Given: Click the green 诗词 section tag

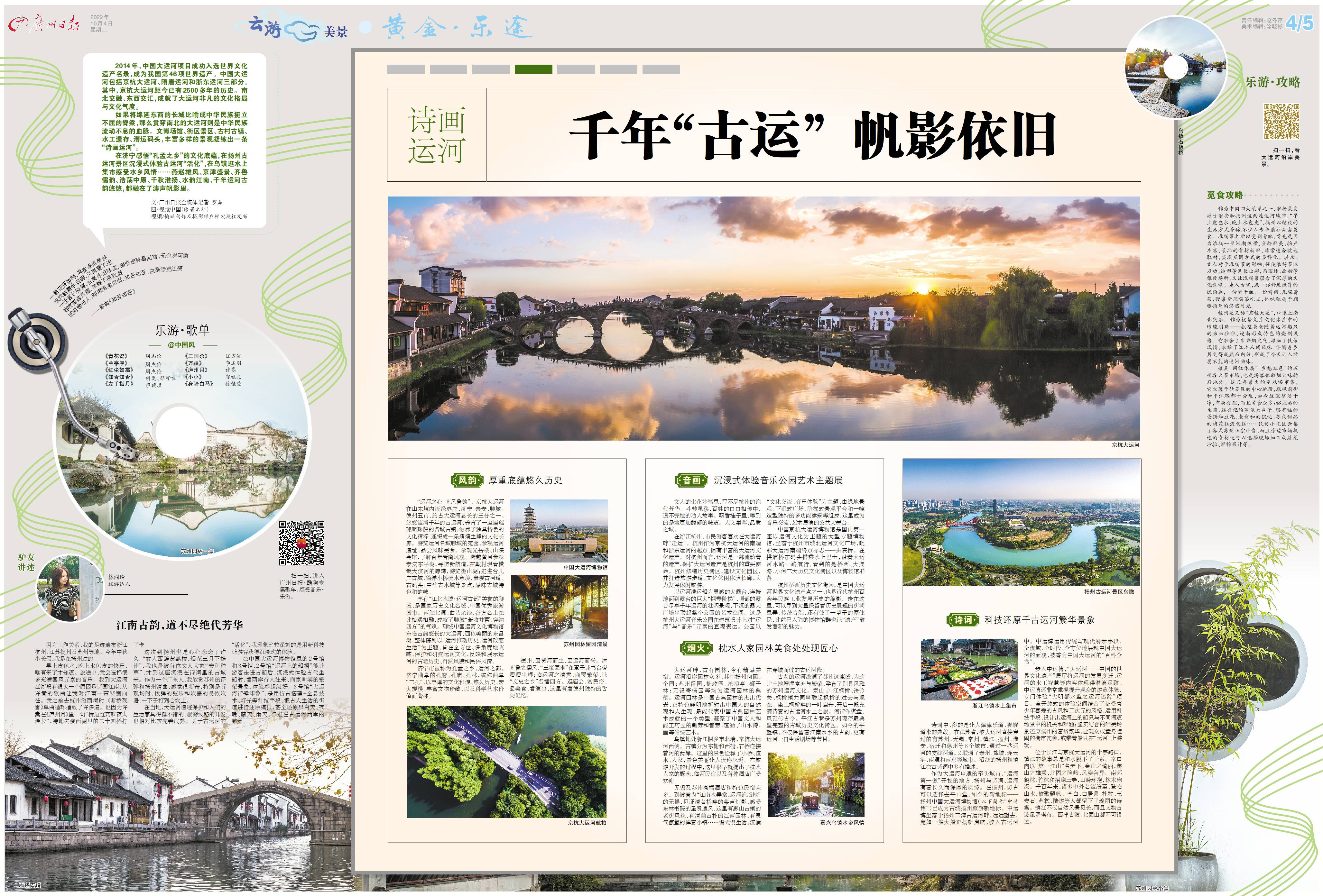Looking at the screenshot, I should (963, 619).
